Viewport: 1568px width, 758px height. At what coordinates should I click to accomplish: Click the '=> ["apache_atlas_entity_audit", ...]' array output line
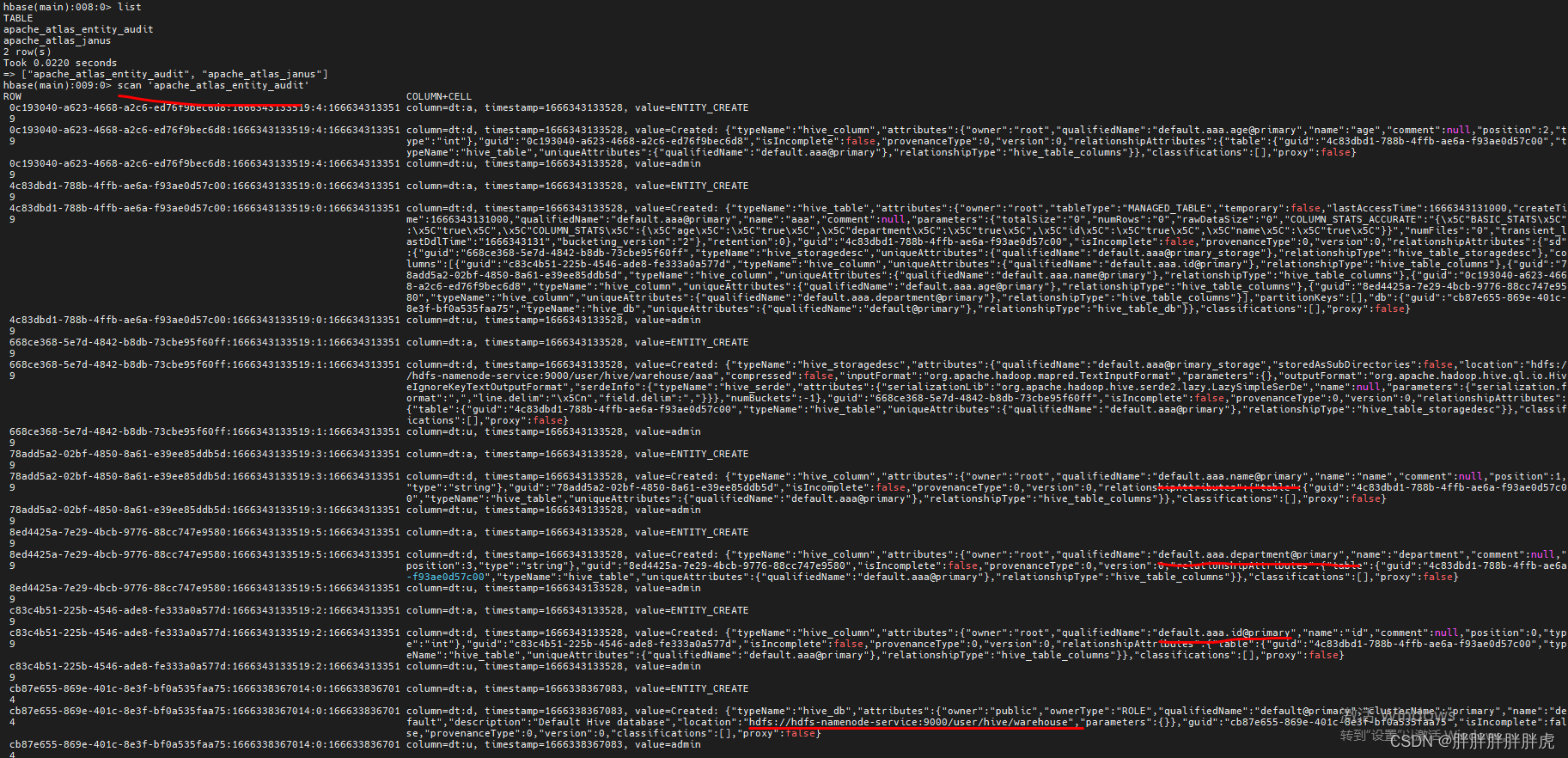pyautogui.click(x=165, y=74)
